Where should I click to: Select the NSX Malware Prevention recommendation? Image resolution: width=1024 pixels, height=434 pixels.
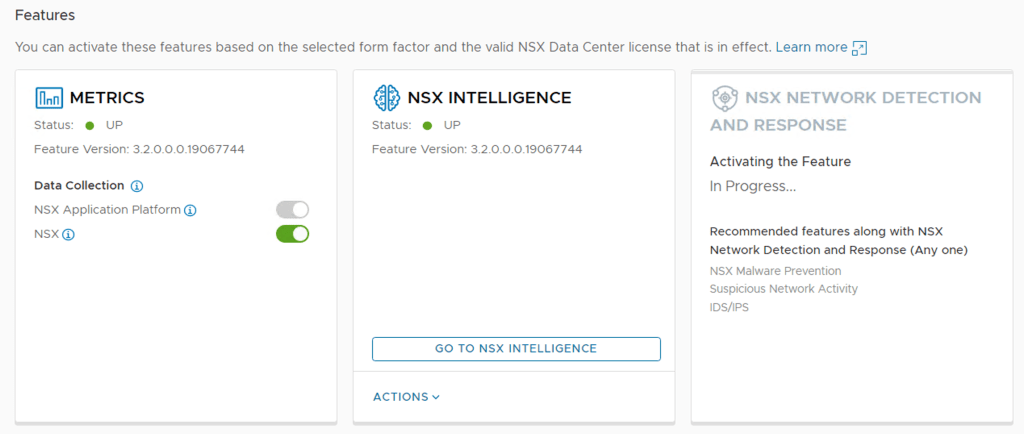775,271
